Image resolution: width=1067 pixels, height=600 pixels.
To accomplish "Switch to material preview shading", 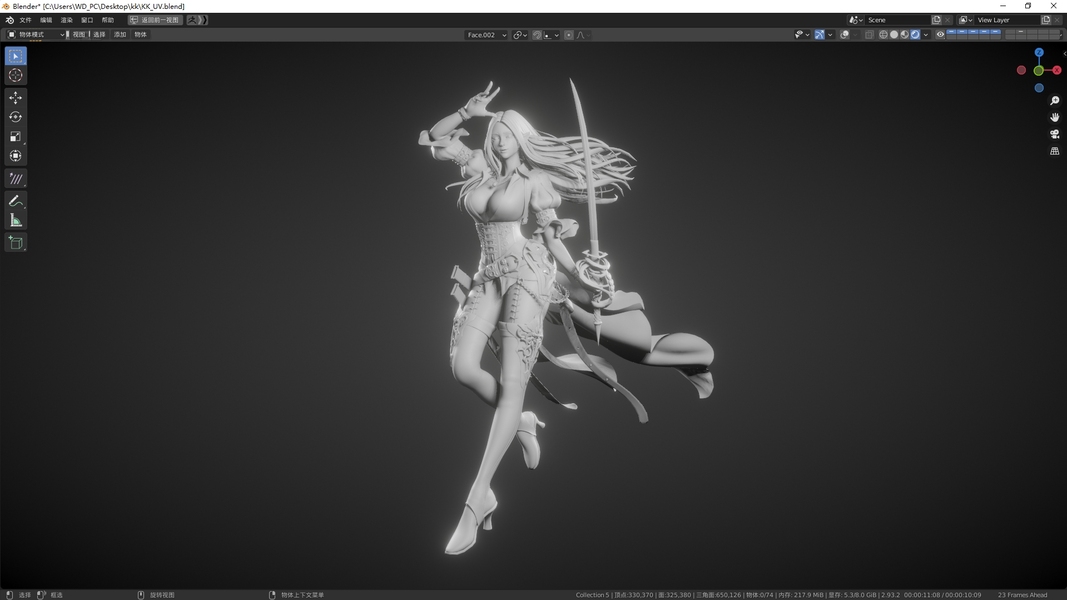I will coord(904,35).
